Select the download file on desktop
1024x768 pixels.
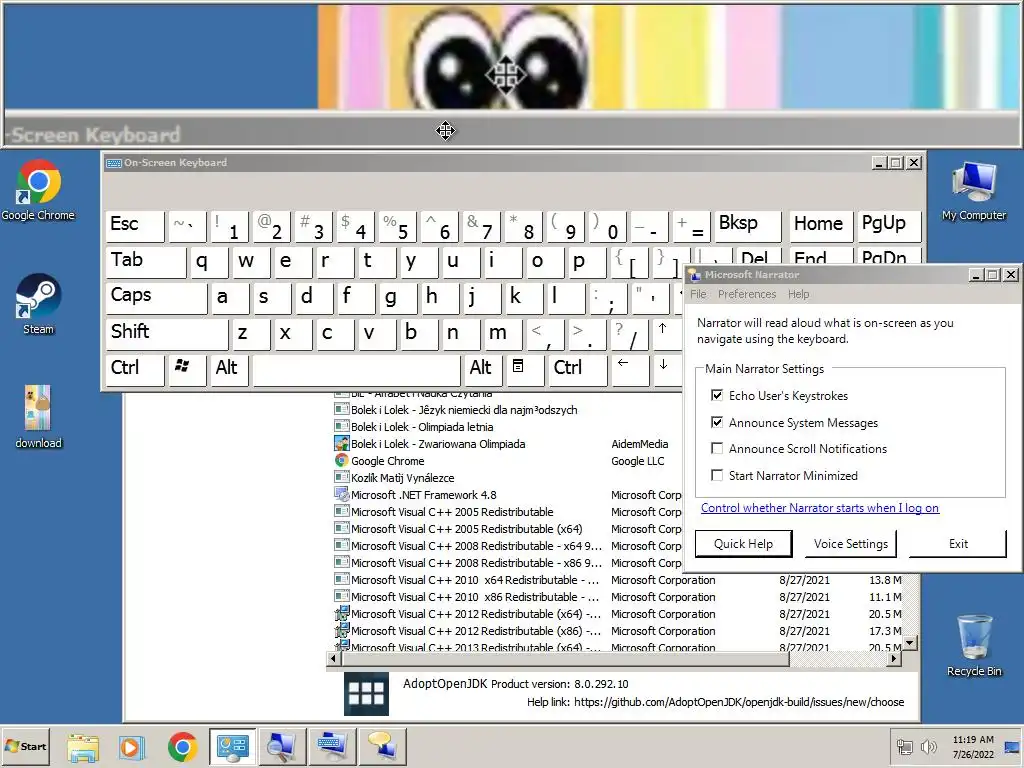click(x=38, y=417)
